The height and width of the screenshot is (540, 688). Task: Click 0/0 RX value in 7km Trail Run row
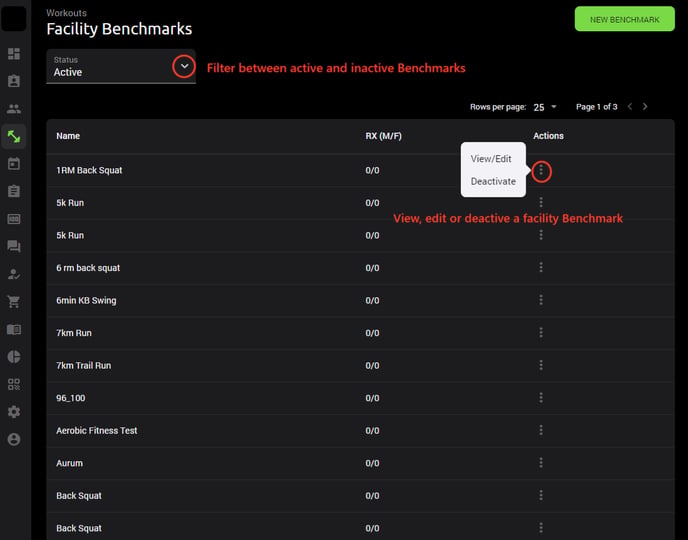pos(373,365)
